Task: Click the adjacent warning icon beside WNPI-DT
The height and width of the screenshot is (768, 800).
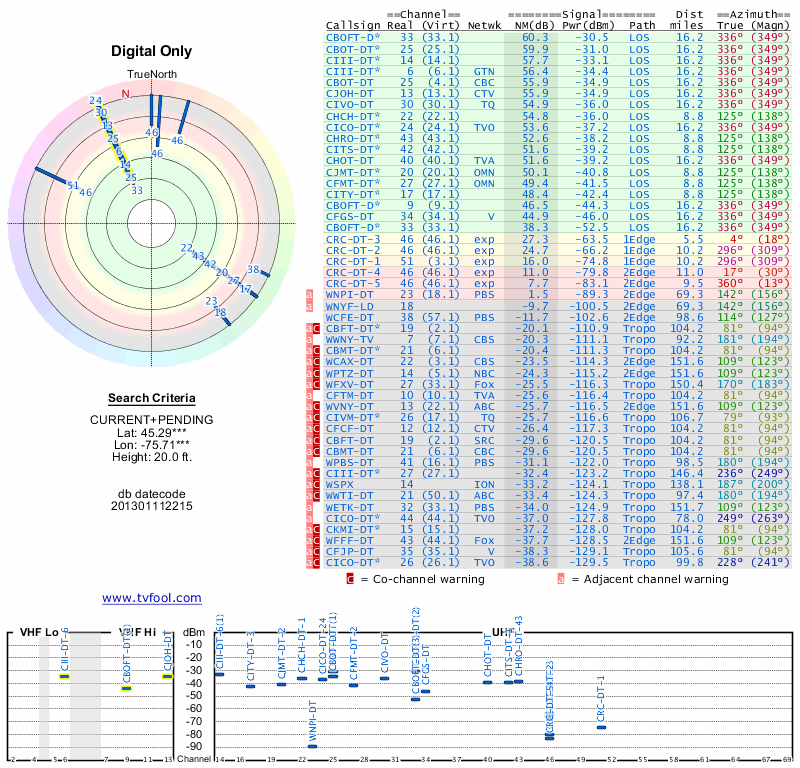Action: [309, 294]
